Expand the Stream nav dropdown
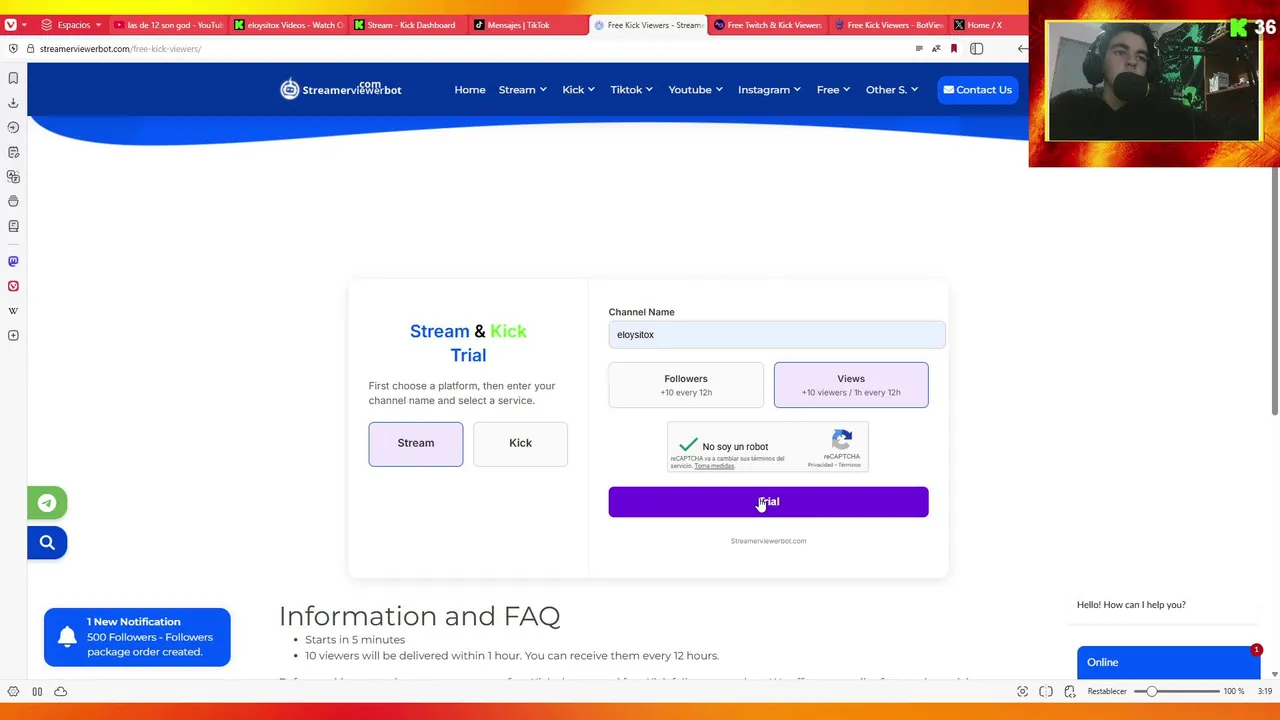Image resolution: width=1280 pixels, height=720 pixels. 523,90
